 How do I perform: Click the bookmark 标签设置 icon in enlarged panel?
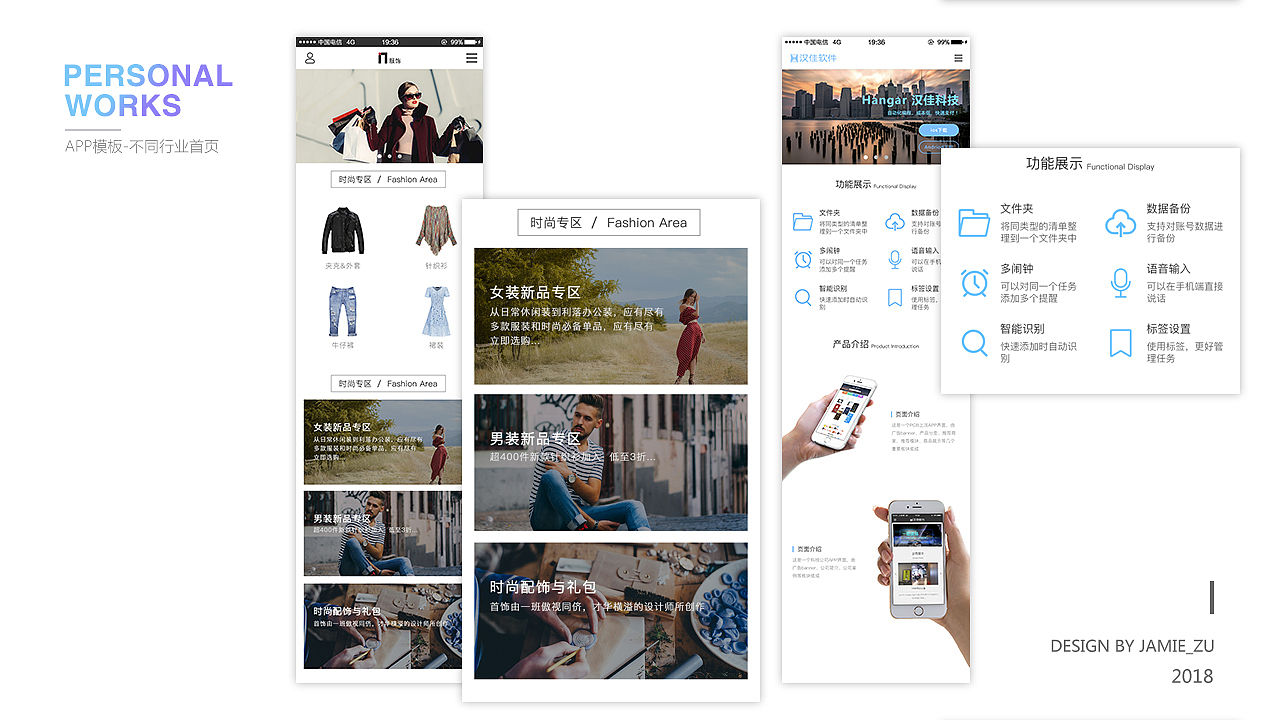[x=1120, y=343]
